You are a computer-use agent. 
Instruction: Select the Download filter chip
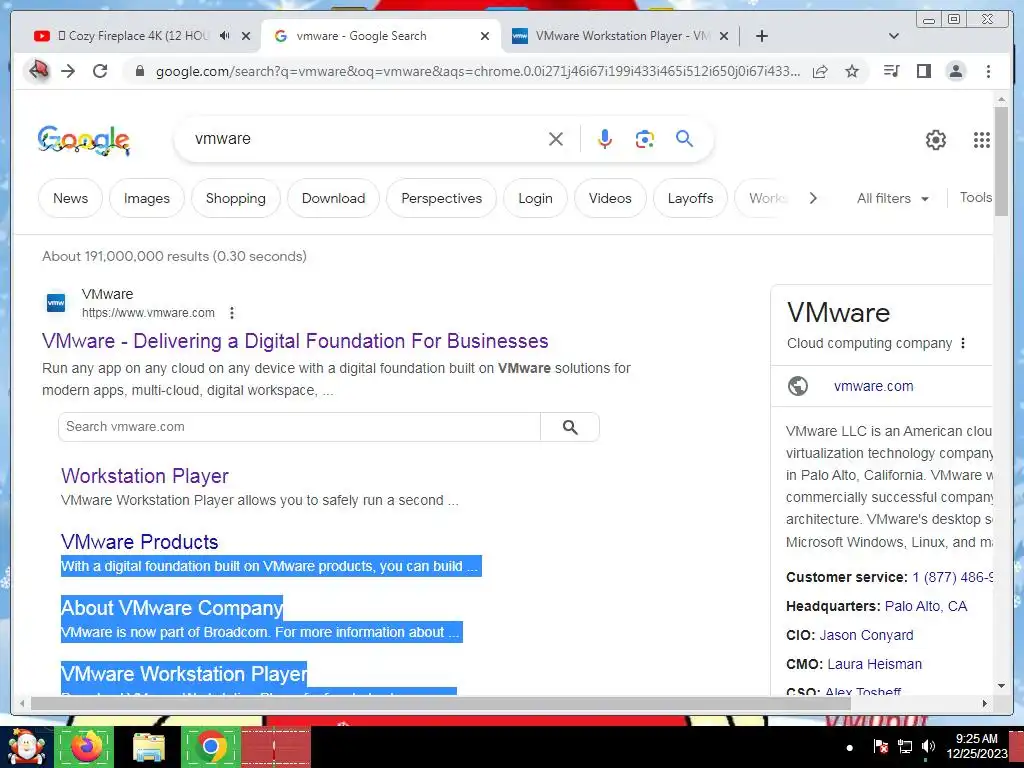tap(333, 198)
